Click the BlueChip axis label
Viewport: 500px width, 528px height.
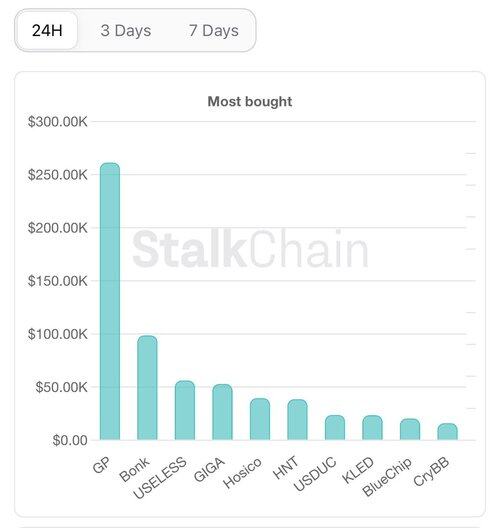[387, 476]
